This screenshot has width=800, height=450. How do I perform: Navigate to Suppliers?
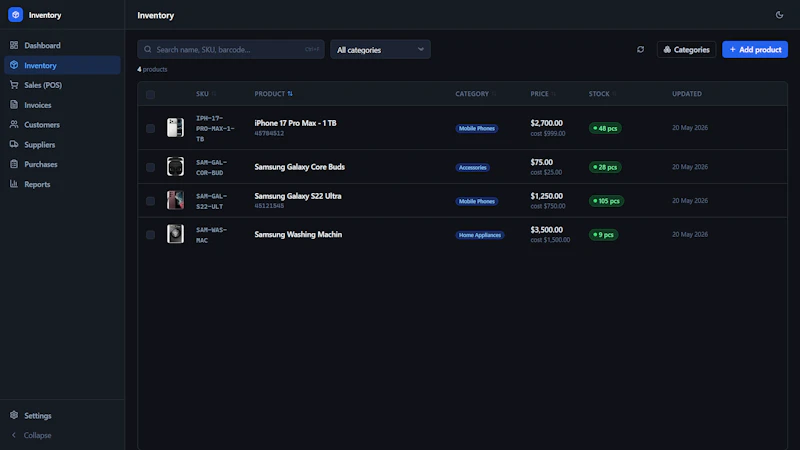click(x=62, y=144)
